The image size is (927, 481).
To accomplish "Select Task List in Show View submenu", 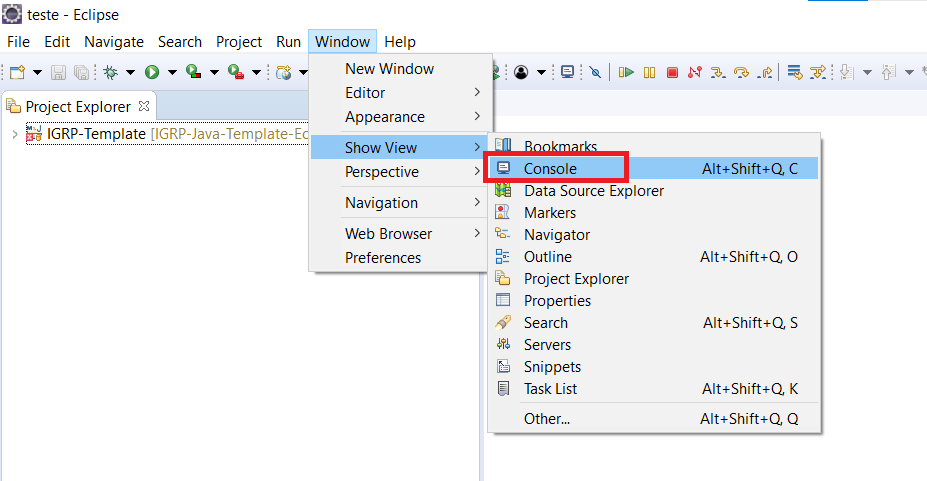I will [x=654, y=389].
